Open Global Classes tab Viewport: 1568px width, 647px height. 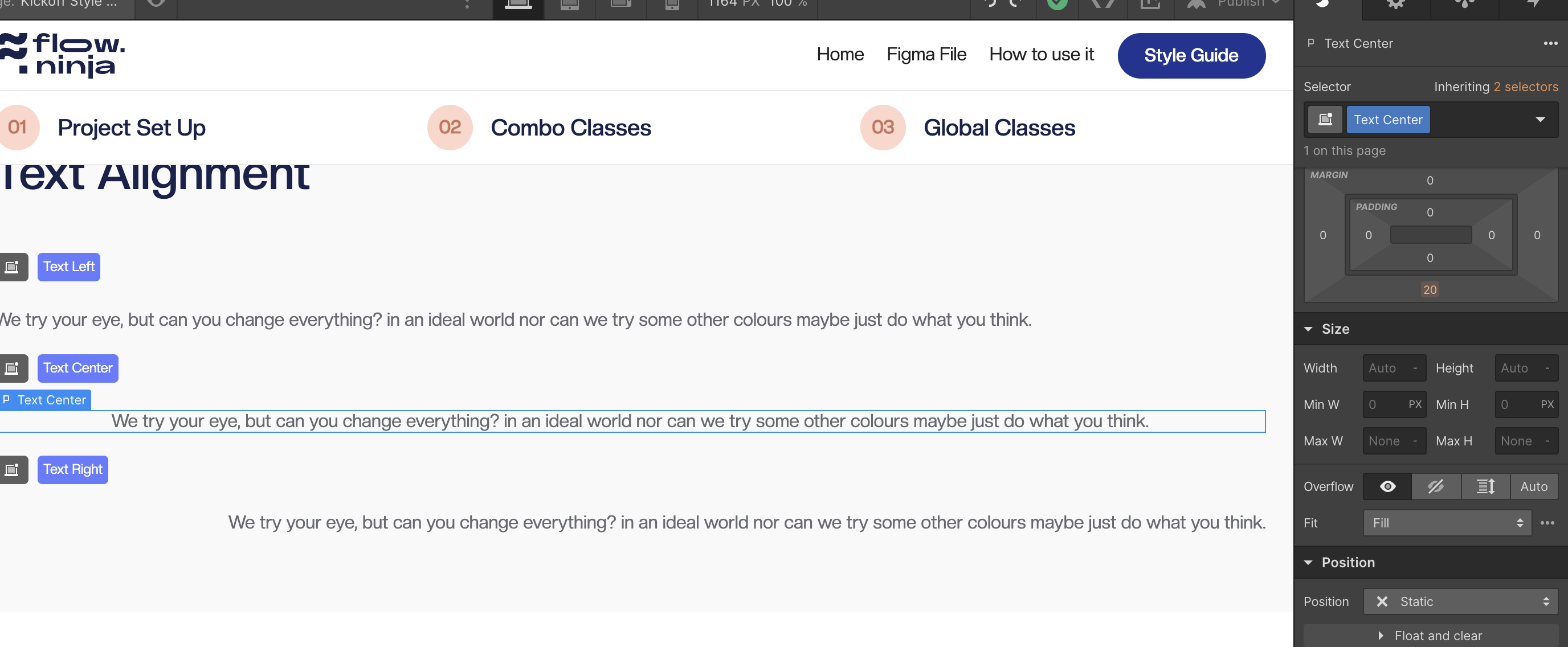999,128
